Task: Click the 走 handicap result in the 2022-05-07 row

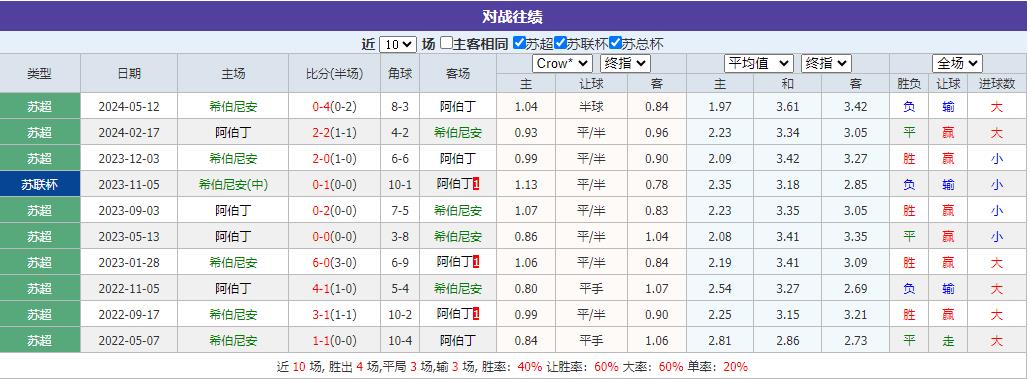Action: pyautogui.click(x=948, y=341)
